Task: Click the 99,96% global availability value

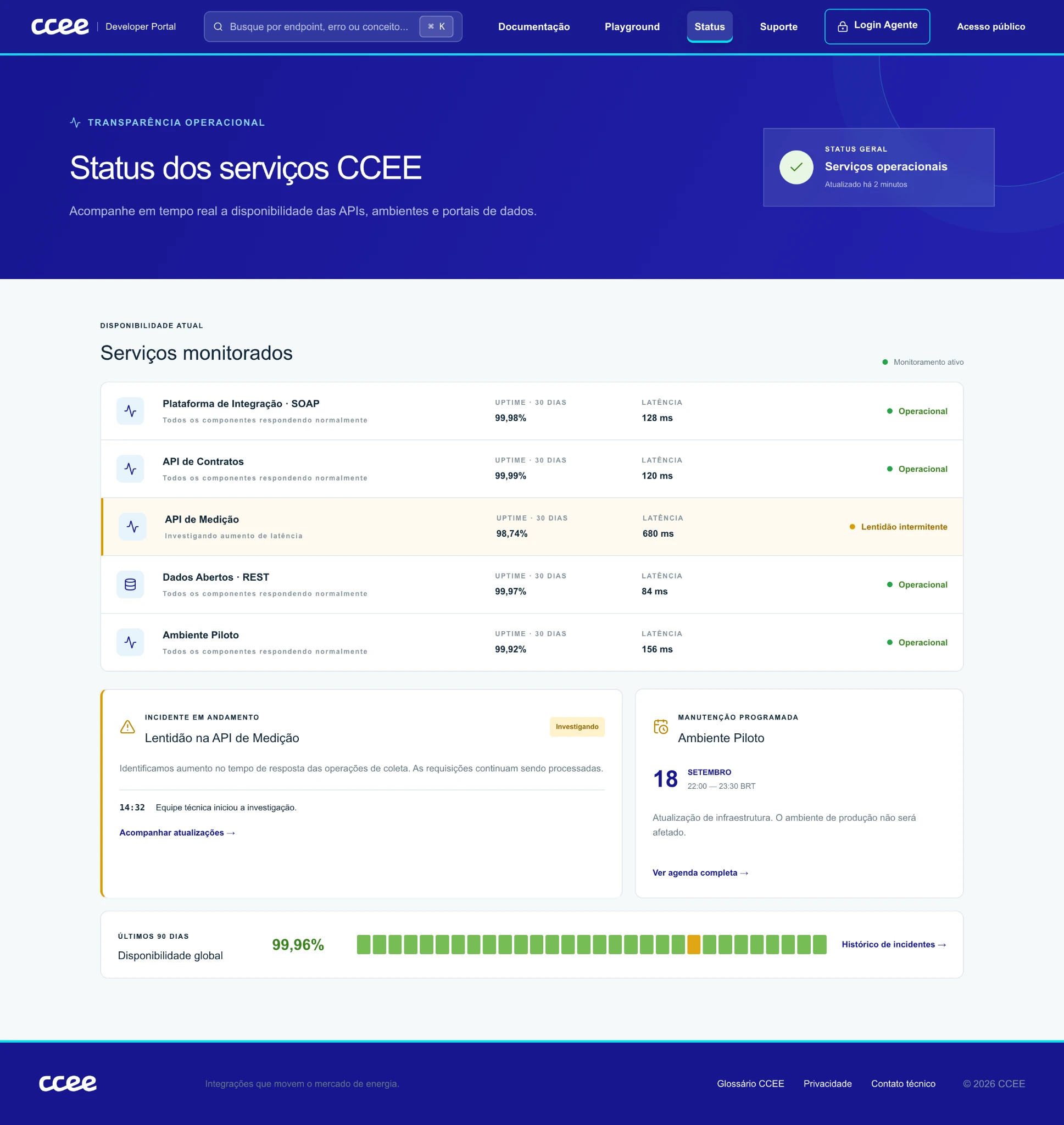Action: pyautogui.click(x=298, y=945)
